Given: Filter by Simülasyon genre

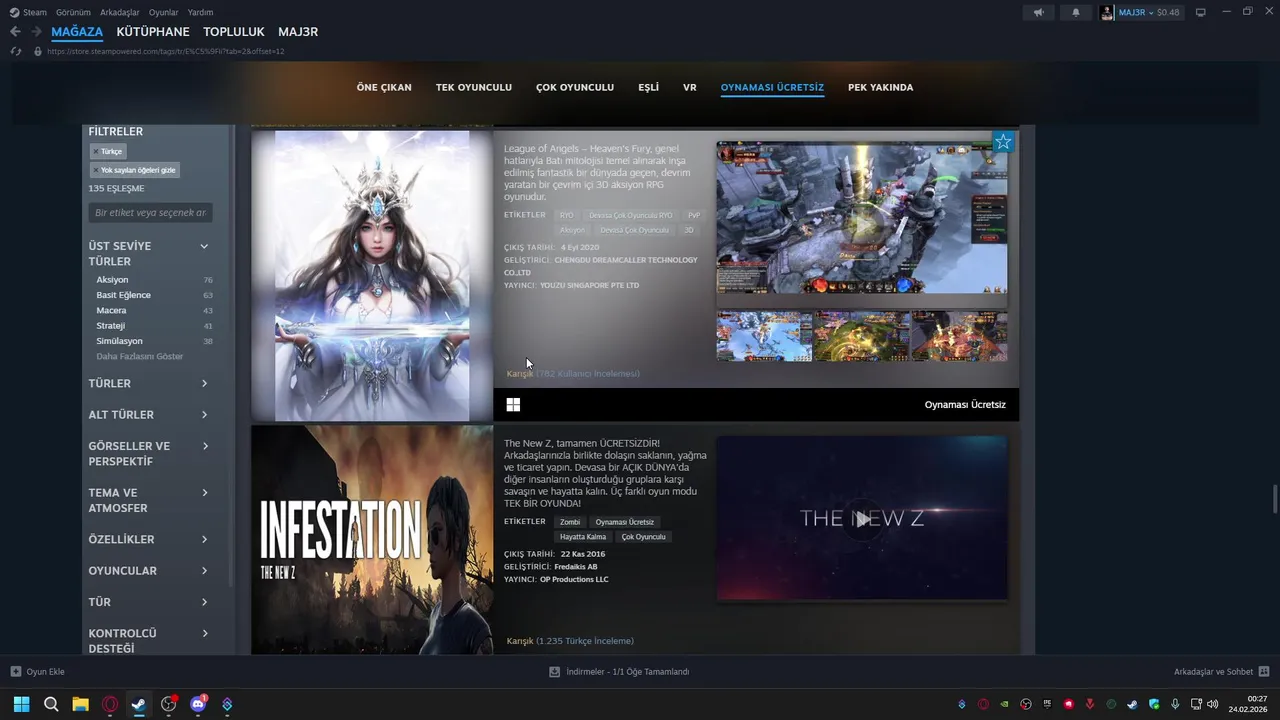Looking at the screenshot, I should click(119, 341).
